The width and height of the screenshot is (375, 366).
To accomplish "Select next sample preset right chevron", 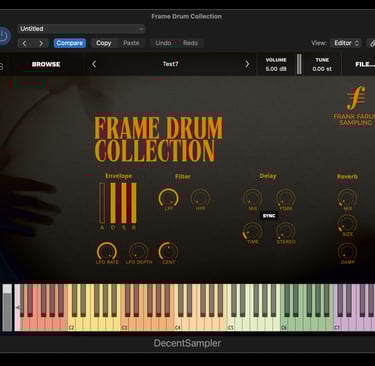I will tap(247, 64).
